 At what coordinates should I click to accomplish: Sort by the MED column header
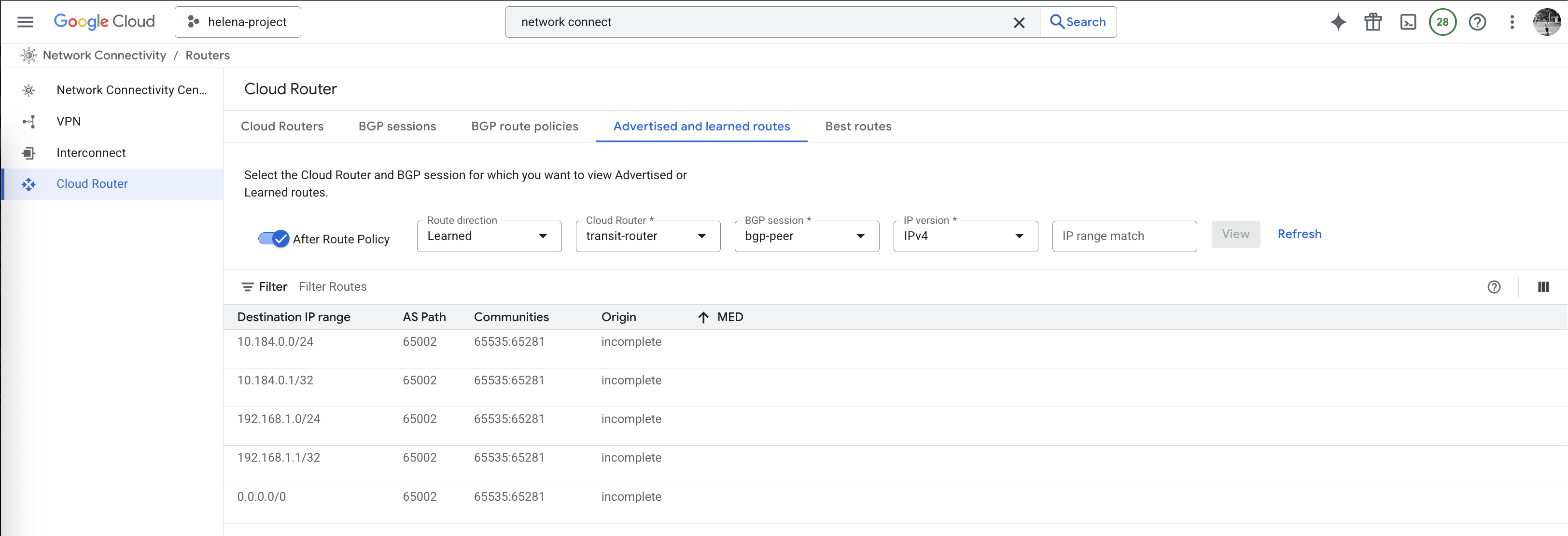[729, 317]
